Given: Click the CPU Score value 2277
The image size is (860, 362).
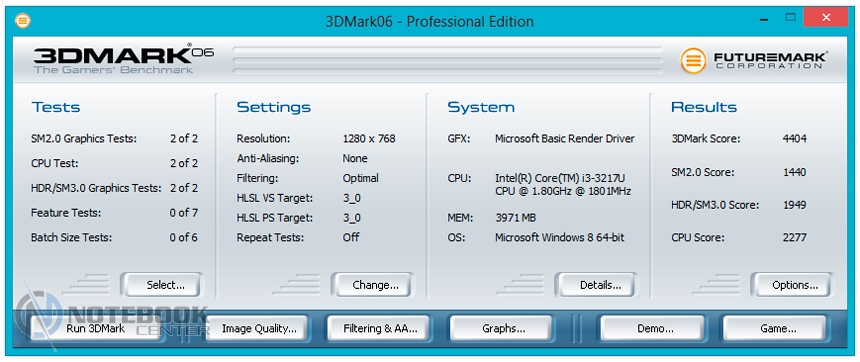Looking at the screenshot, I should click(x=794, y=237).
